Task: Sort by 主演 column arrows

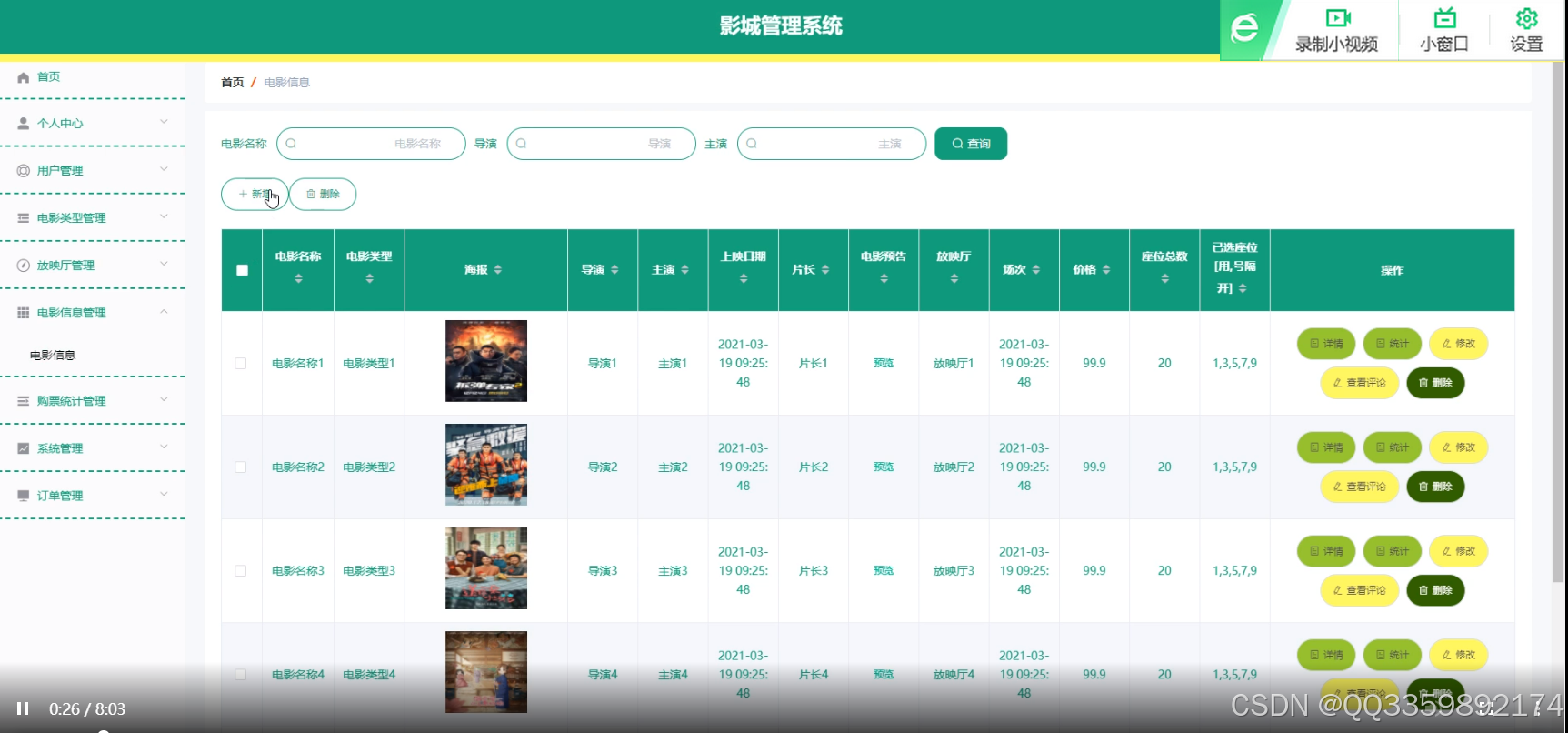Action: point(684,270)
